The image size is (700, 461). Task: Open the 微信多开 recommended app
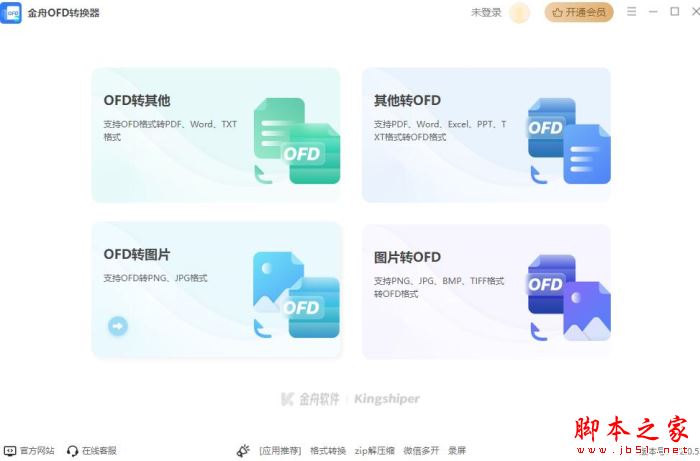[x=421, y=451]
